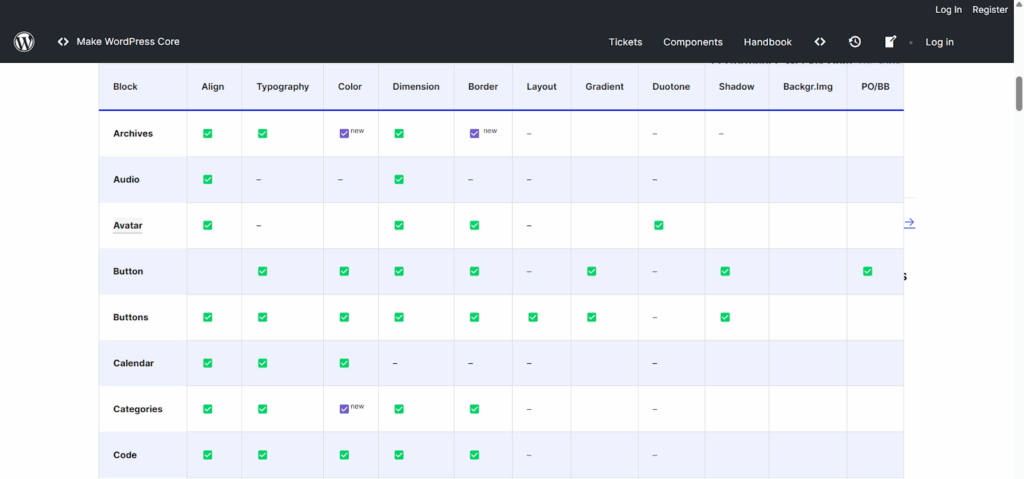Click the Backgr.Img column header
1024x479 pixels.
pyautogui.click(x=808, y=86)
